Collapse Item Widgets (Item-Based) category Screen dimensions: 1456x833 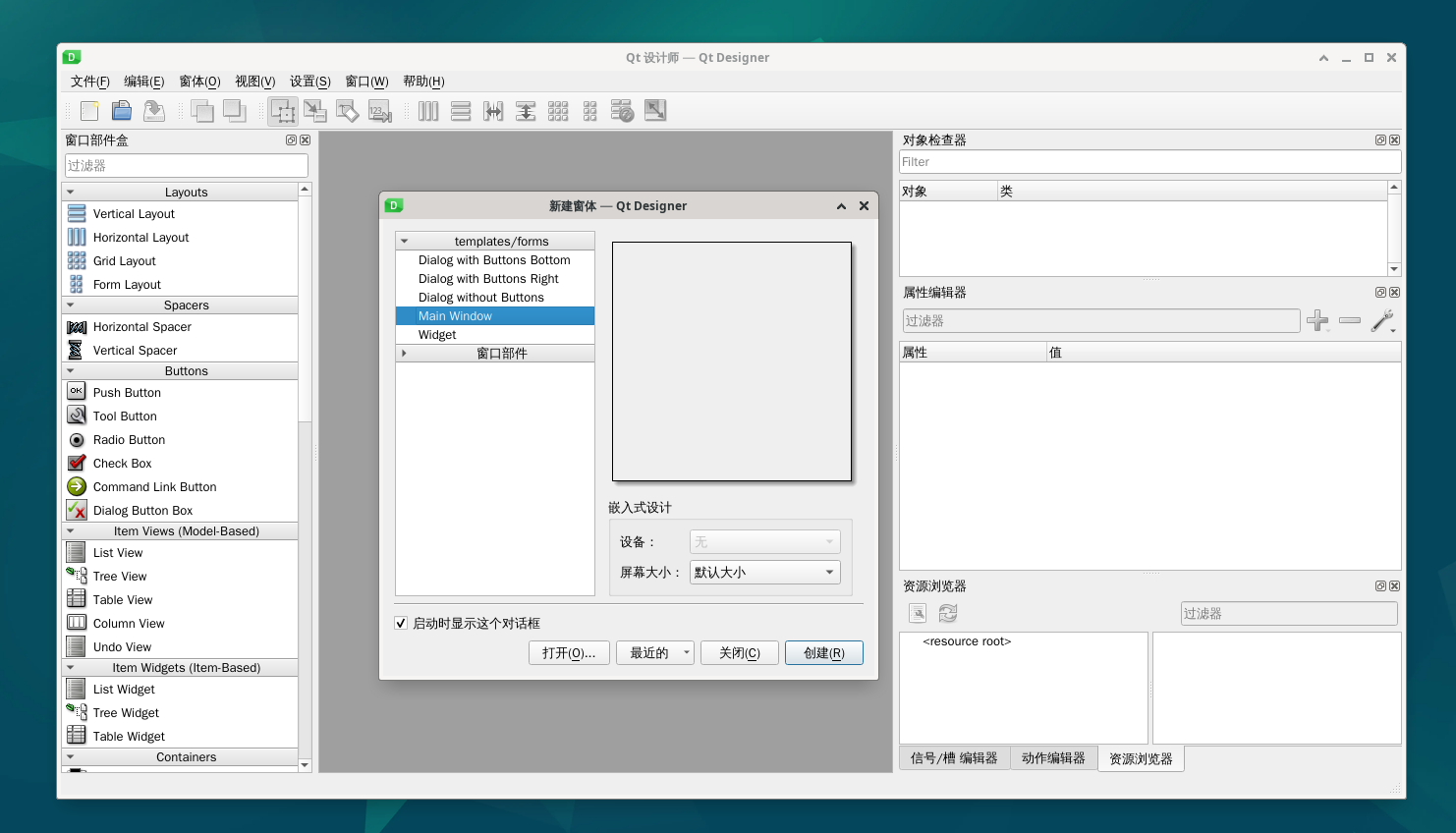coord(70,668)
